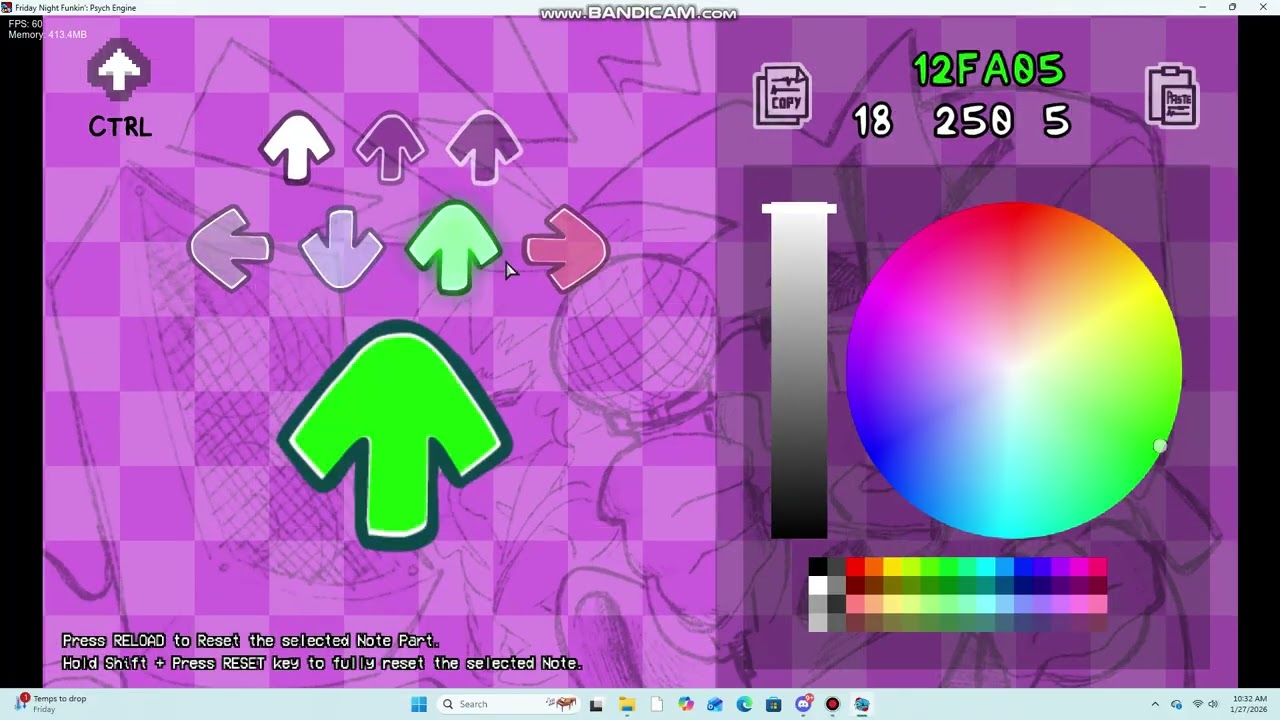This screenshot has height=720, width=1280.
Task: Select the red right arrow note
Action: [566, 248]
